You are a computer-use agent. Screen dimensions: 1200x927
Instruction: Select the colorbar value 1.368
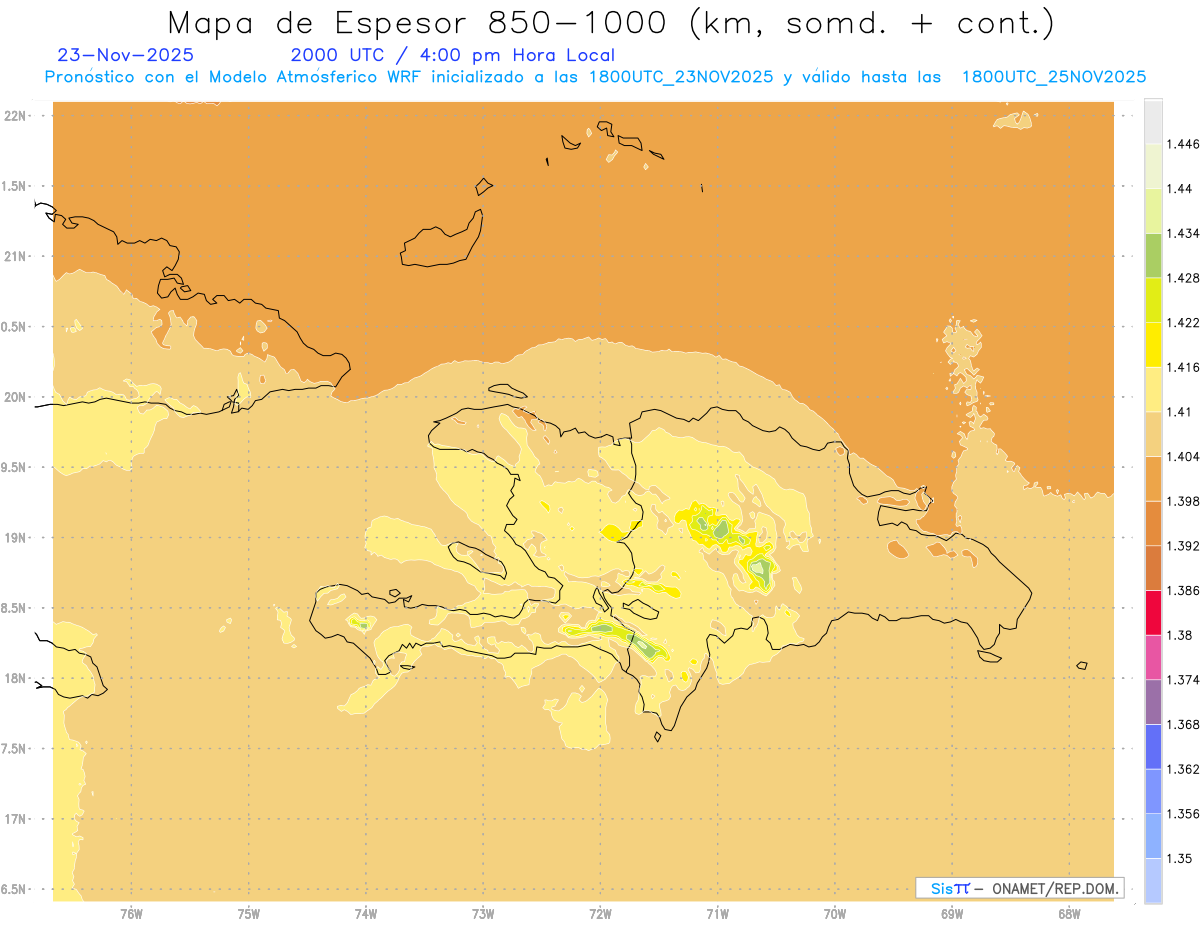1184,724
